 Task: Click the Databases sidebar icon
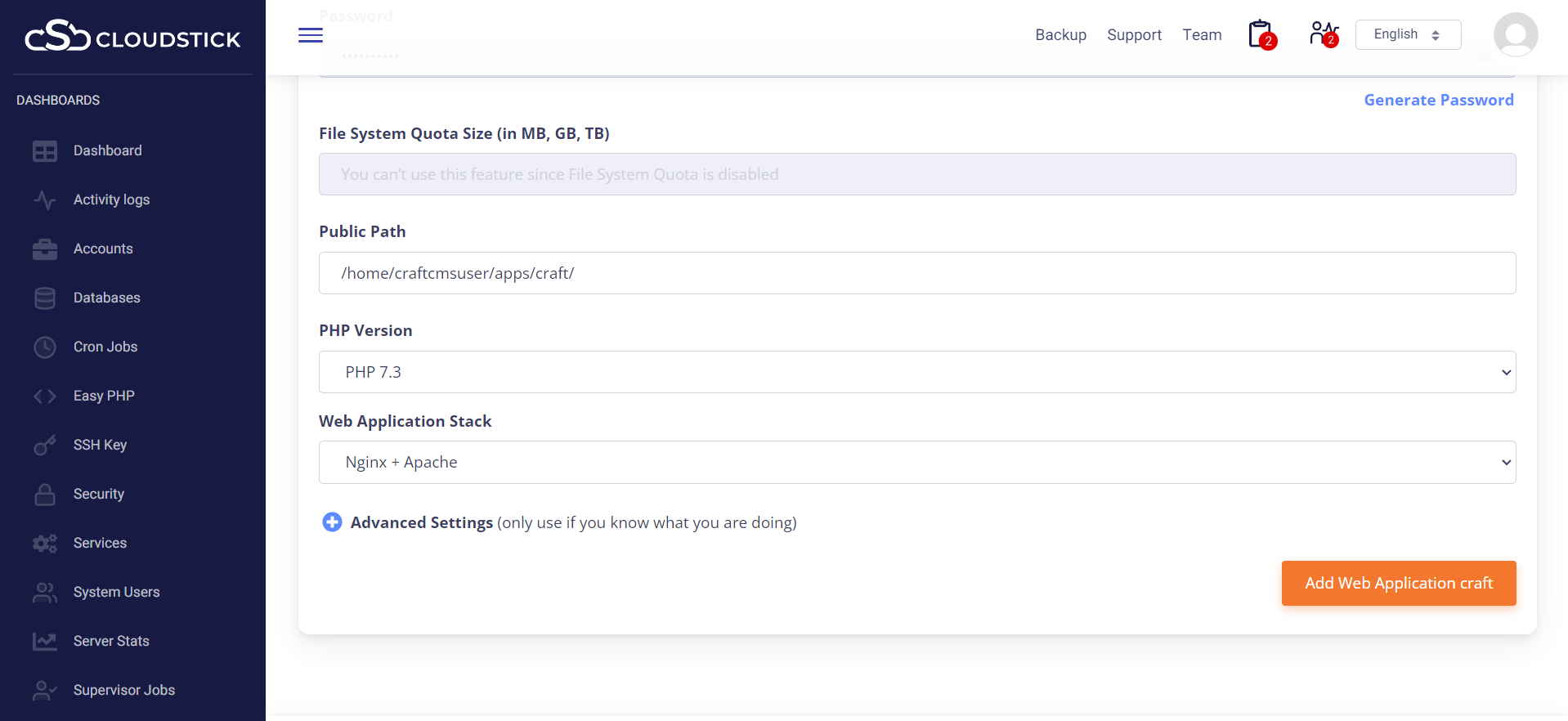[x=45, y=298]
